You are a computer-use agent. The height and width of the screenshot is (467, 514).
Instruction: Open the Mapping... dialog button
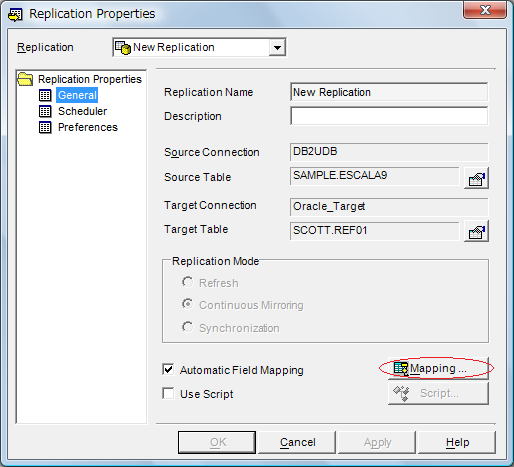pos(438,368)
